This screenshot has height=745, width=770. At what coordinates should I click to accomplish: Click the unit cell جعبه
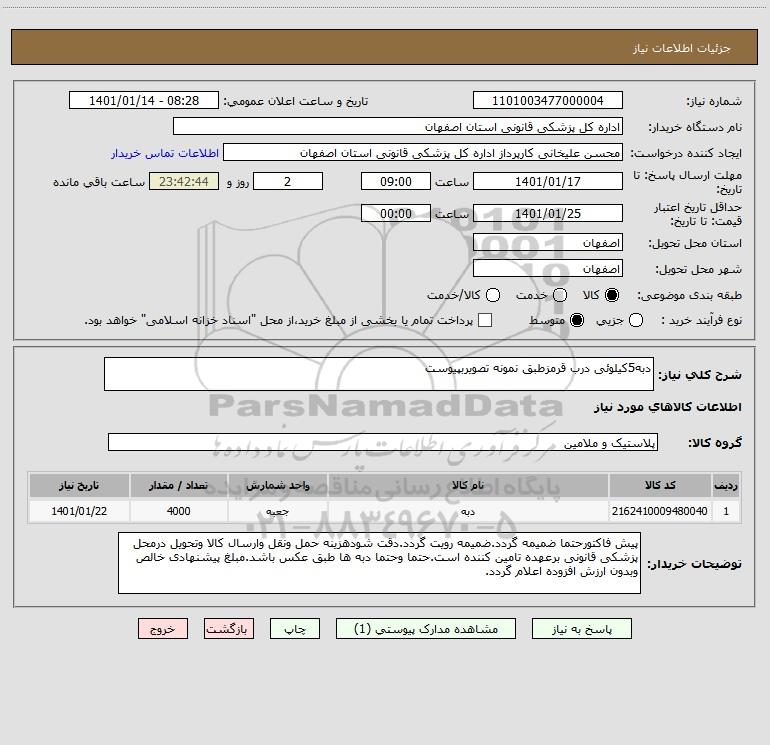pos(277,511)
